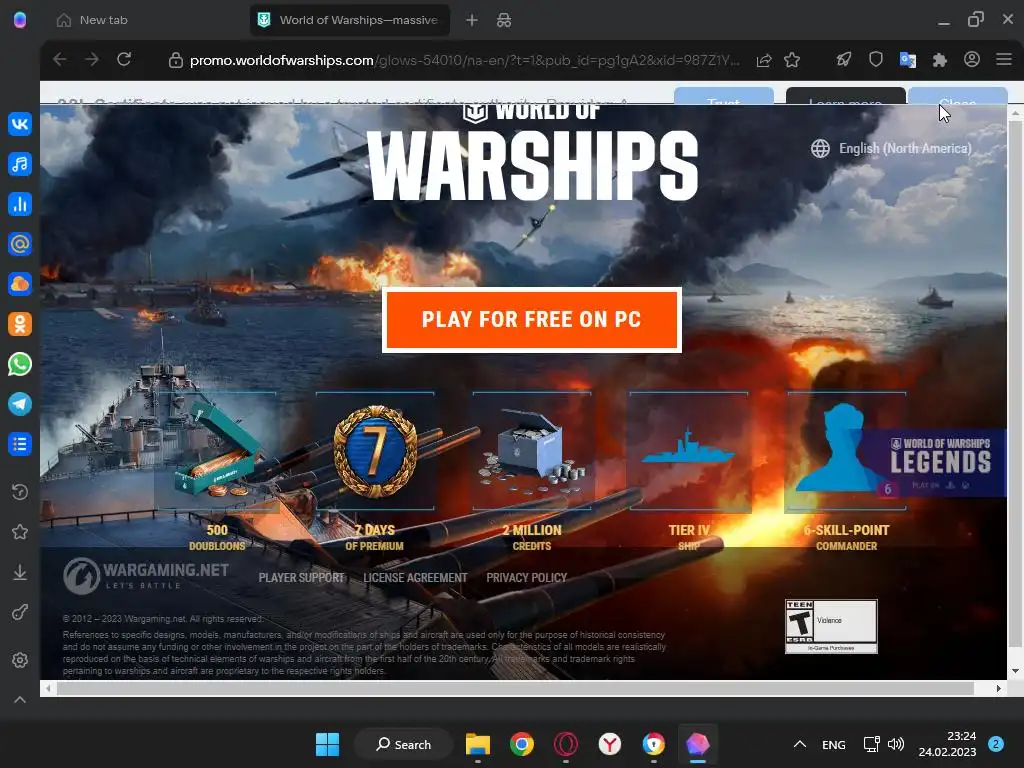Click the horizontal scrollbar right arrow
The image size is (1024, 768).
tap(999, 688)
